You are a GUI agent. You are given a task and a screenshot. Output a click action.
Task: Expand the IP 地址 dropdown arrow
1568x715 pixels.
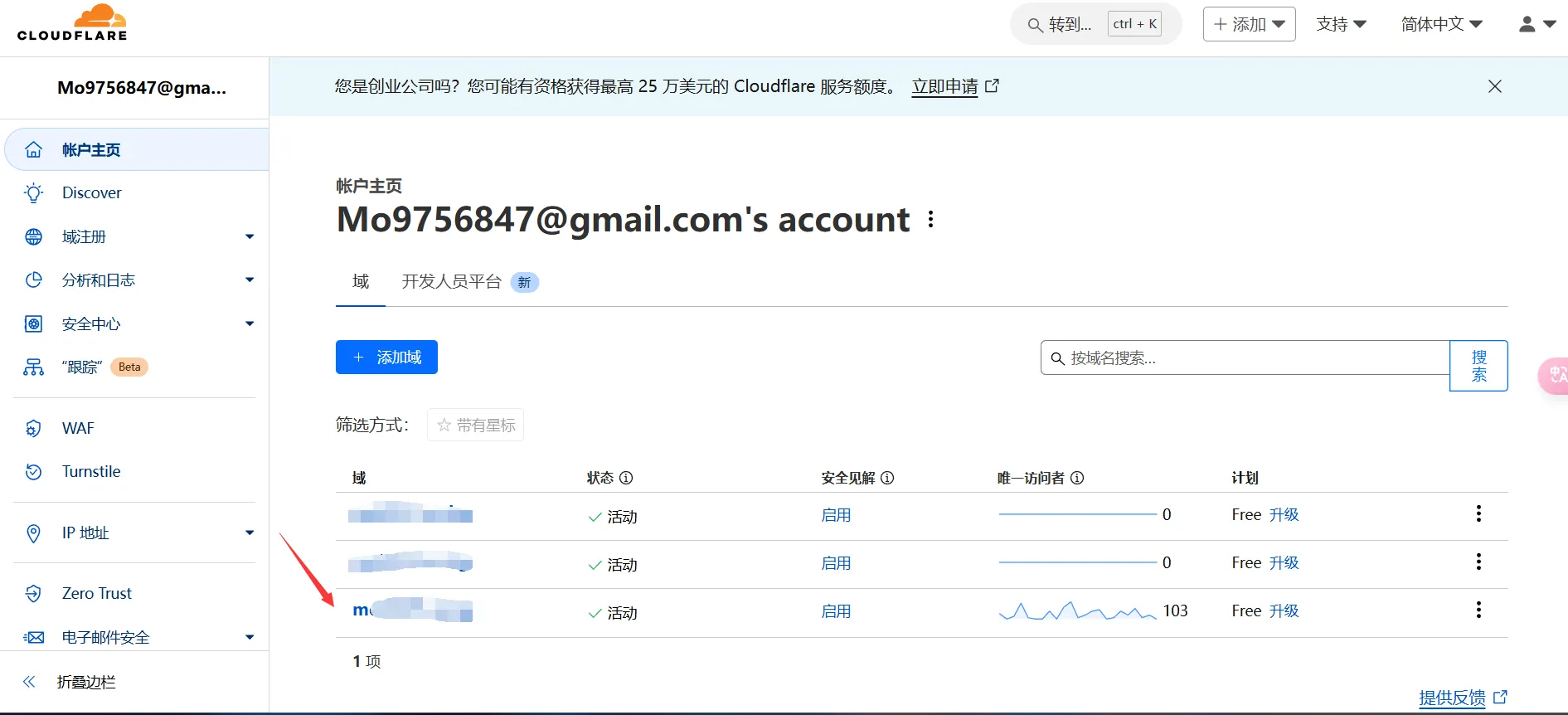click(250, 533)
